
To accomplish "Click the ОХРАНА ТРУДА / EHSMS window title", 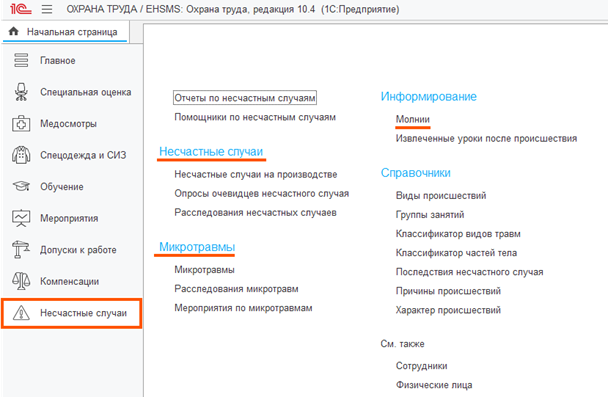I will [233, 9].
